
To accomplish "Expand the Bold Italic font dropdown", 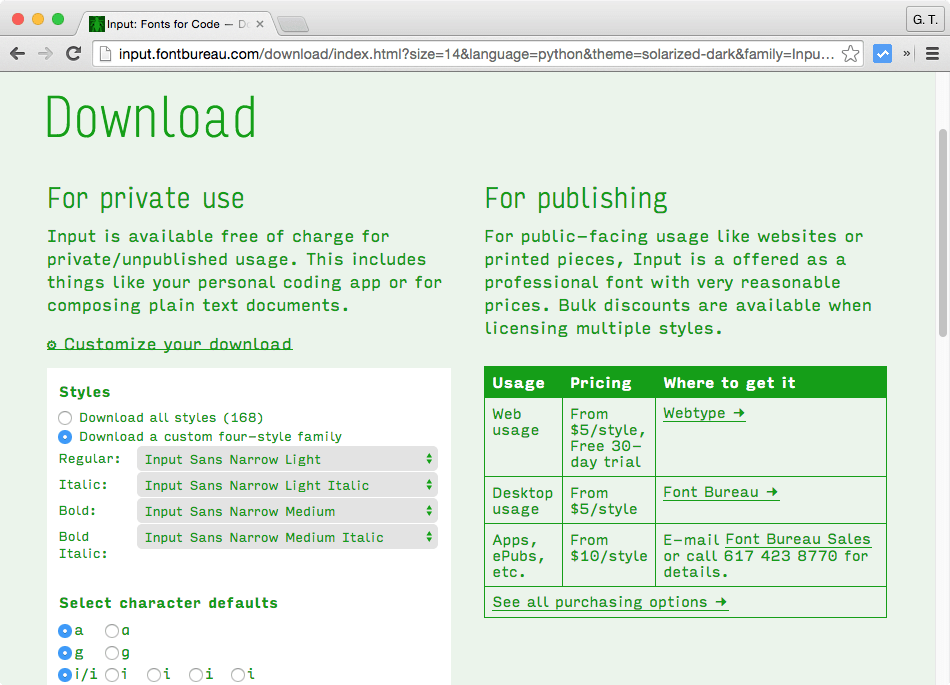I will 287,538.
